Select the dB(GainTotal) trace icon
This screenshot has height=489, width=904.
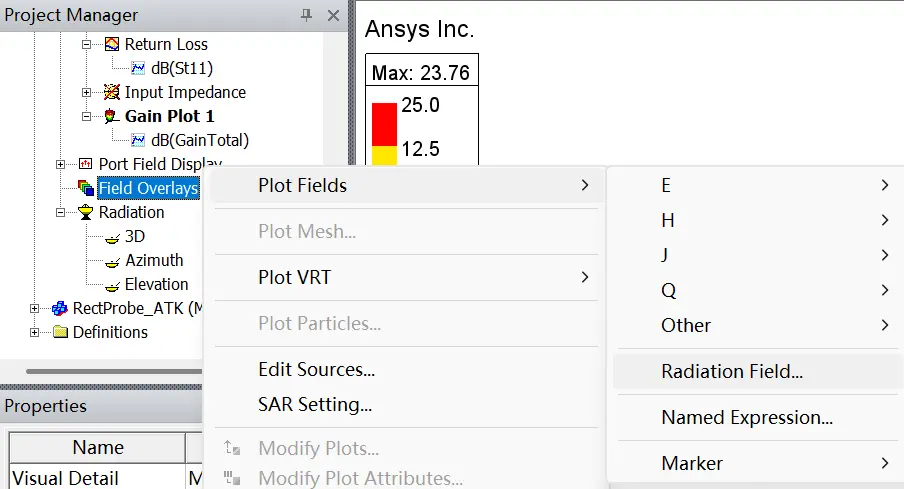click(x=138, y=140)
